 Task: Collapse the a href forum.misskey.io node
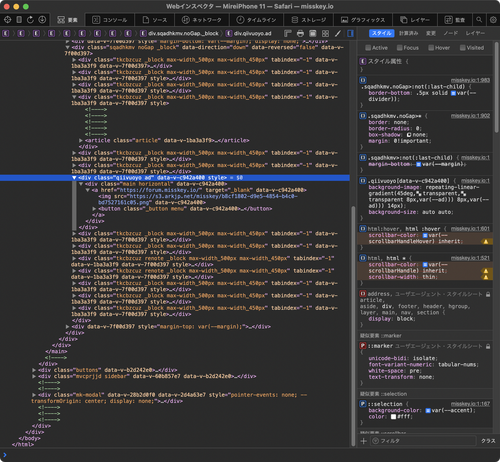87,190
